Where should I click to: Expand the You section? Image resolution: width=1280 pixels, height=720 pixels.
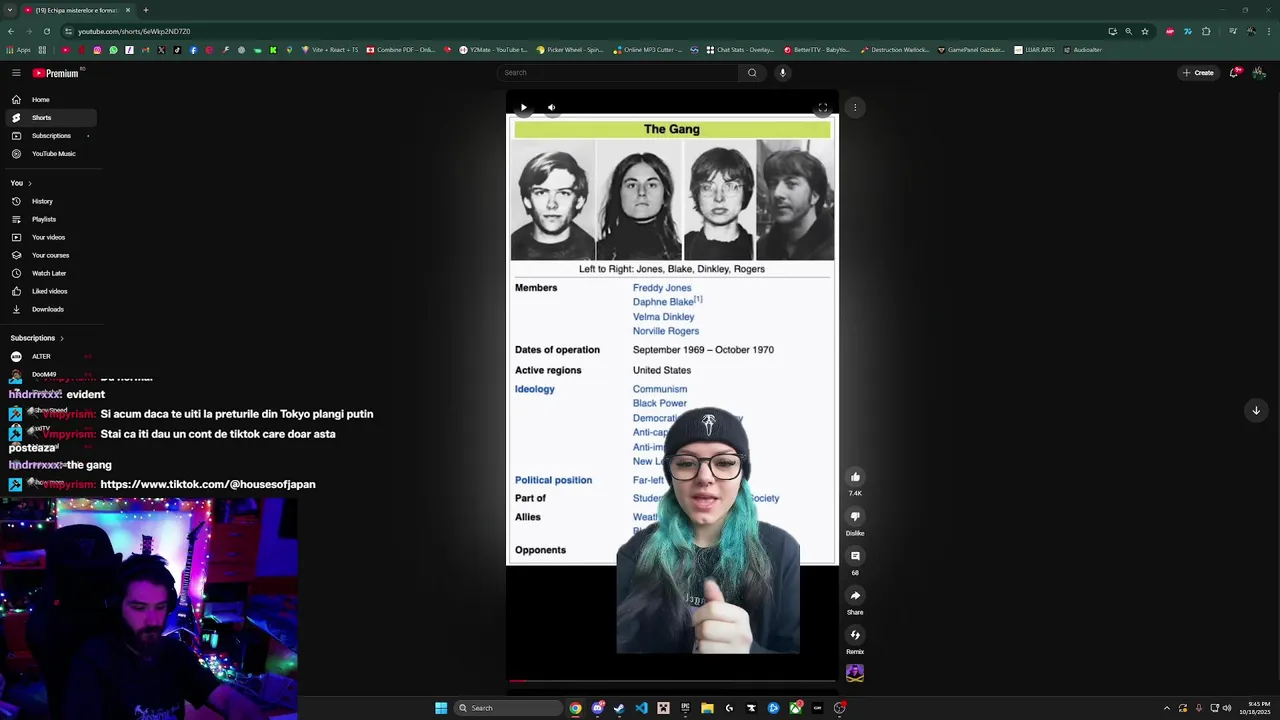tap(21, 183)
